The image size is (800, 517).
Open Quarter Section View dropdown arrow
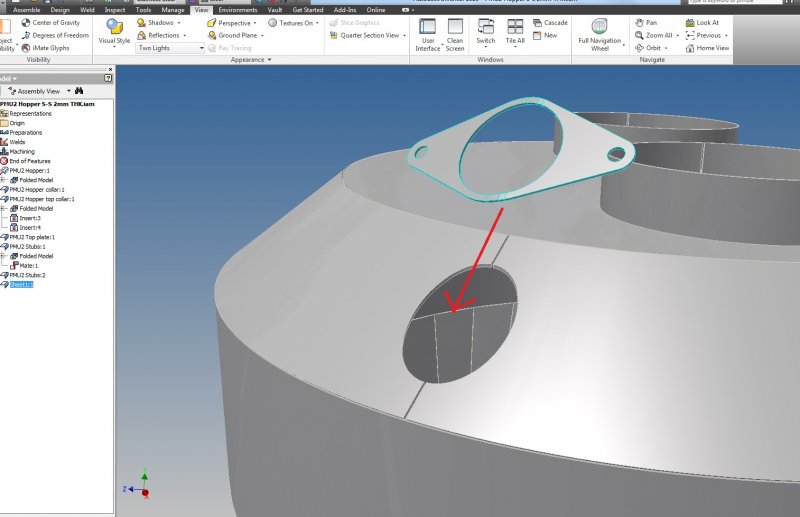[405, 36]
